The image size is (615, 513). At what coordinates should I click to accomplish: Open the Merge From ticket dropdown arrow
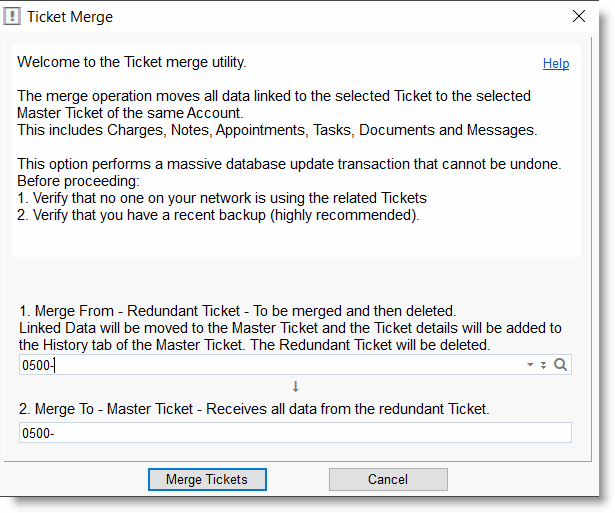(x=530, y=365)
